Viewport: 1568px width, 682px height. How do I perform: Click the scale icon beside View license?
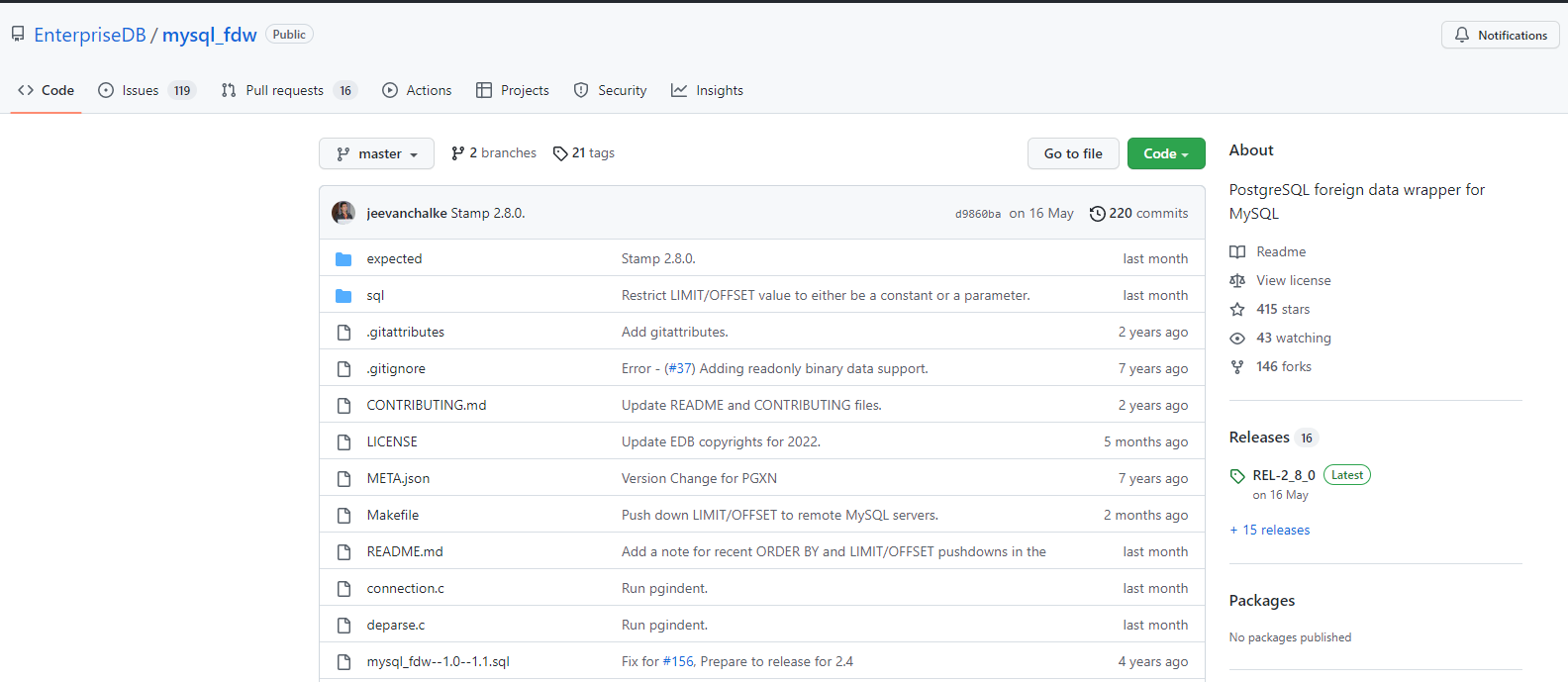(x=1237, y=281)
